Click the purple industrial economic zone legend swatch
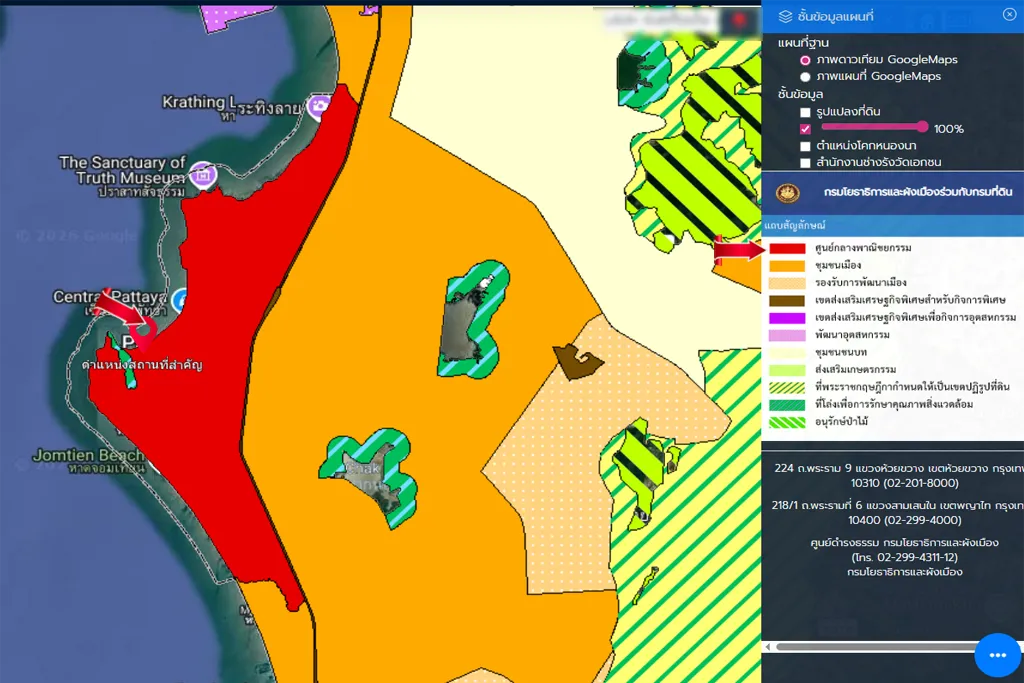 coord(787,317)
